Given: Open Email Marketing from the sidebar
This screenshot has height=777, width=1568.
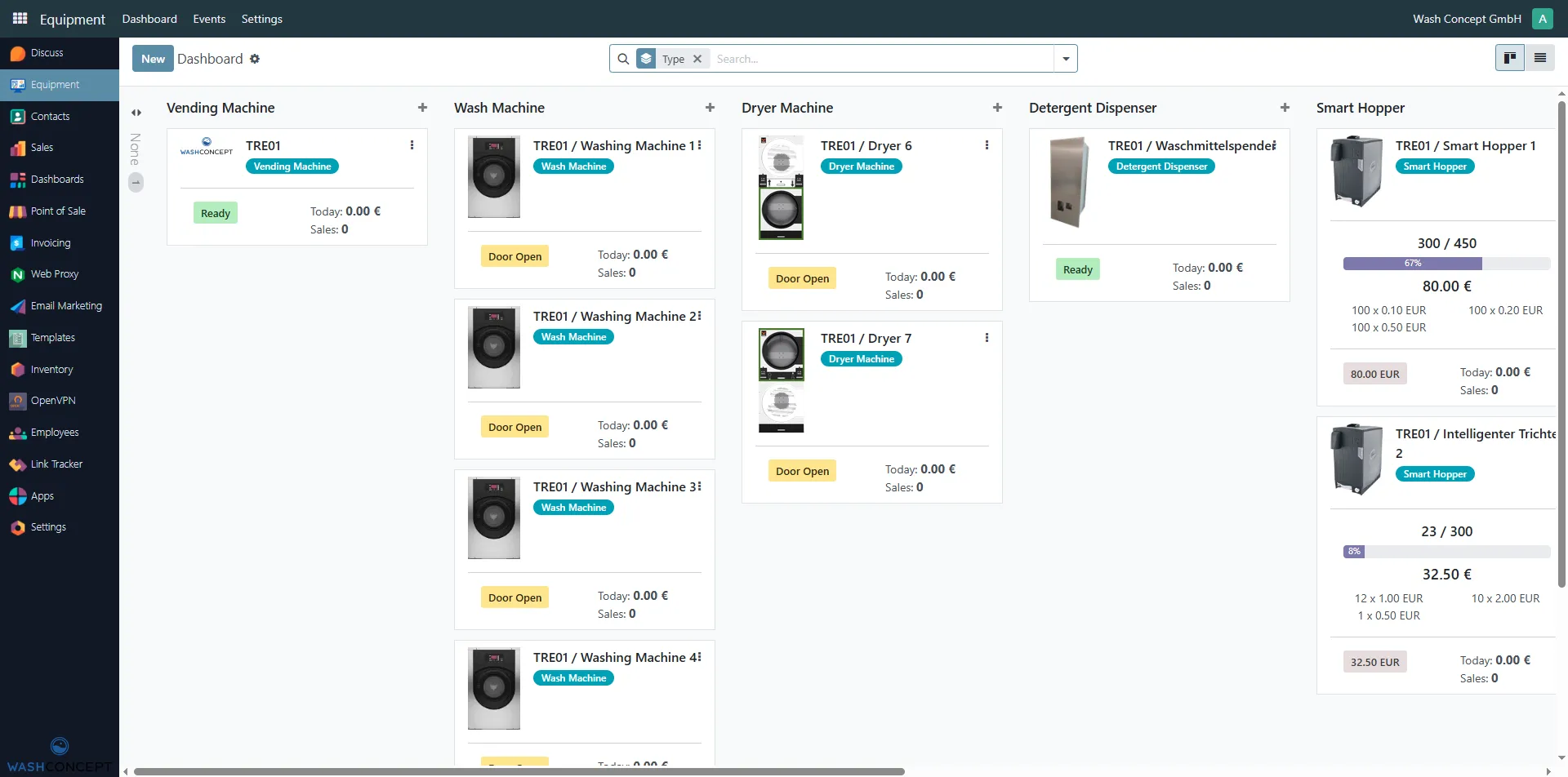Looking at the screenshot, I should (x=65, y=305).
